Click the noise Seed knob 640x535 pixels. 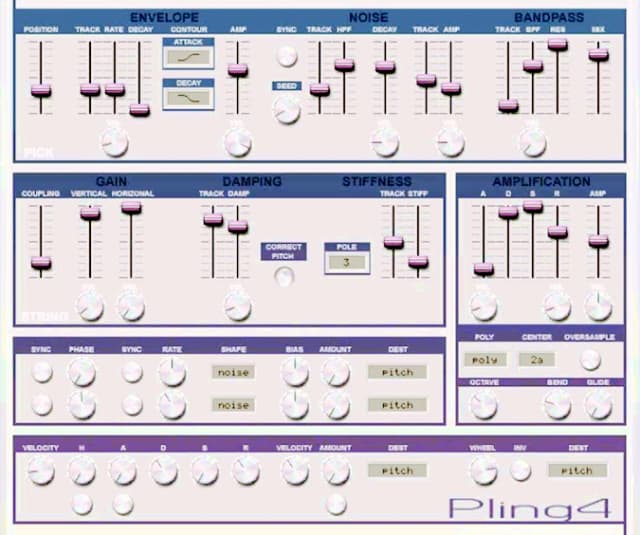coord(287,110)
